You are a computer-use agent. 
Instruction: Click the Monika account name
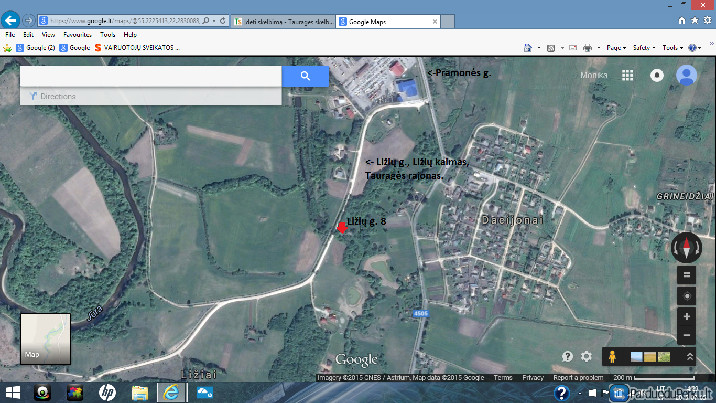tap(594, 75)
